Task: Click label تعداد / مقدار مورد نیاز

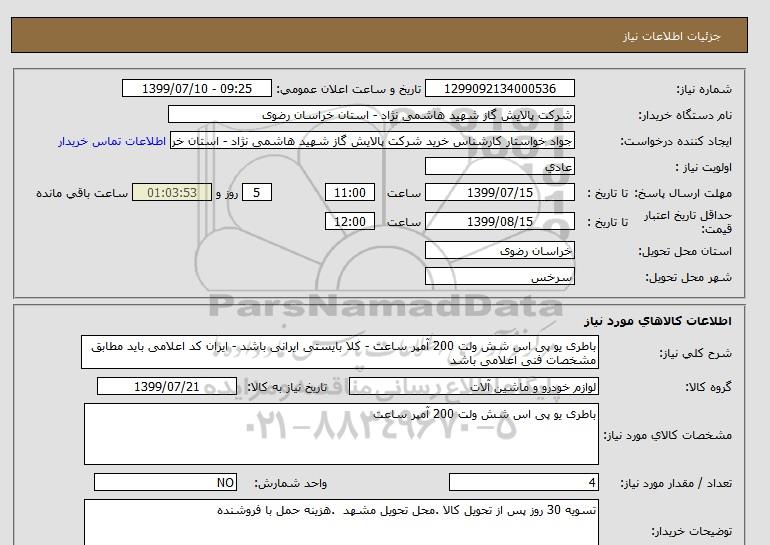Action: [x=676, y=484]
